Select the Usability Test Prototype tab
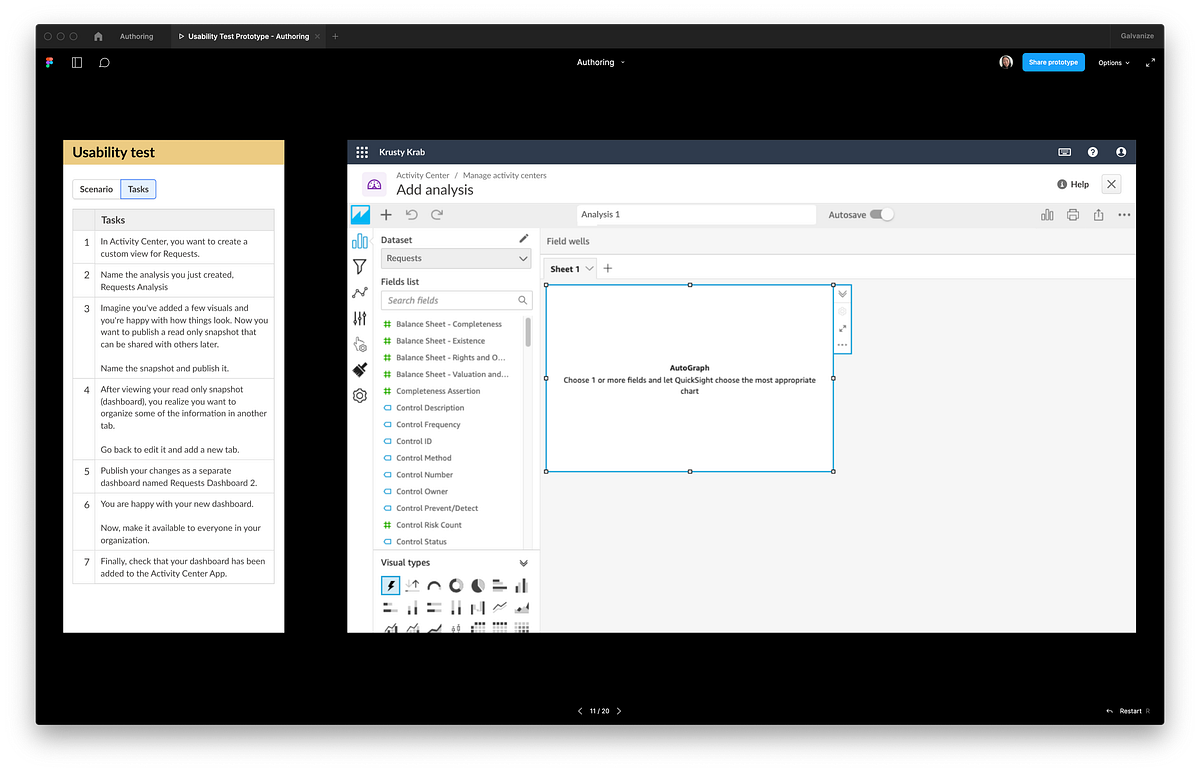The width and height of the screenshot is (1200, 772). pos(248,36)
